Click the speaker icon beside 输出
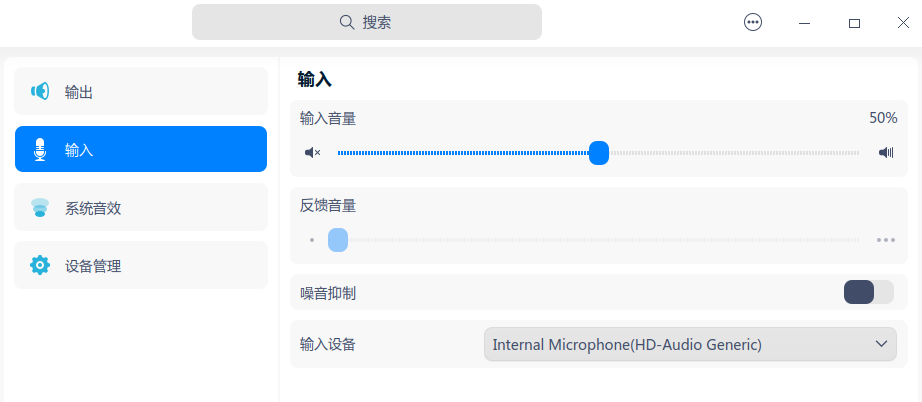 (40, 92)
